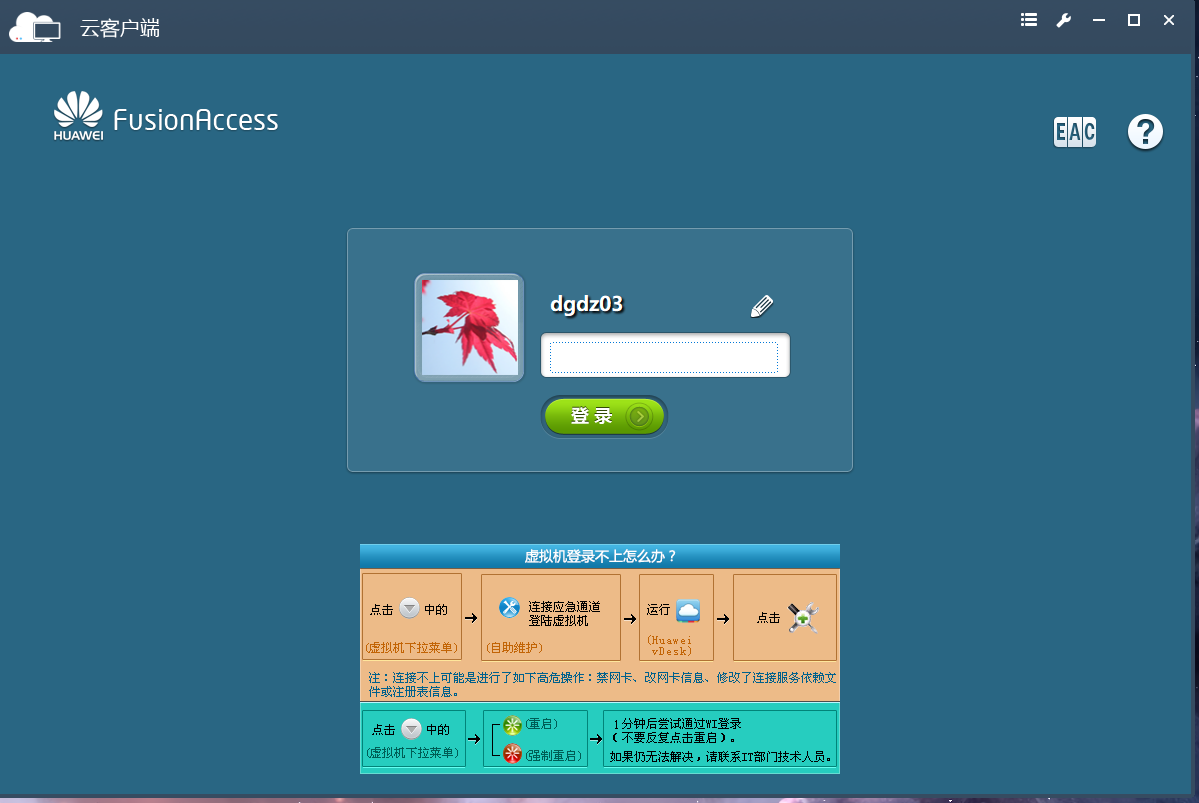Click the username dgdz03 text
This screenshot has width=1199, height=803.
pos(587,304)
